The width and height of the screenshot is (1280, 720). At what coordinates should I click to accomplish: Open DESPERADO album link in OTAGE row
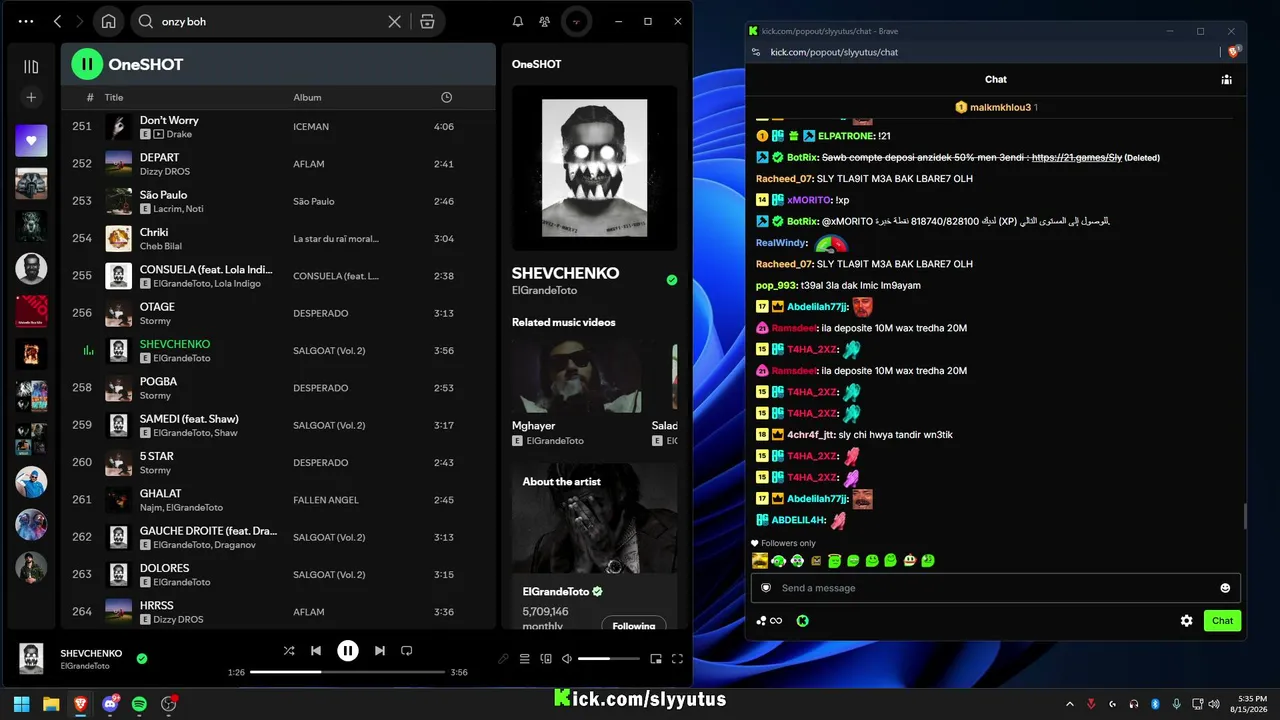(320, 314)
